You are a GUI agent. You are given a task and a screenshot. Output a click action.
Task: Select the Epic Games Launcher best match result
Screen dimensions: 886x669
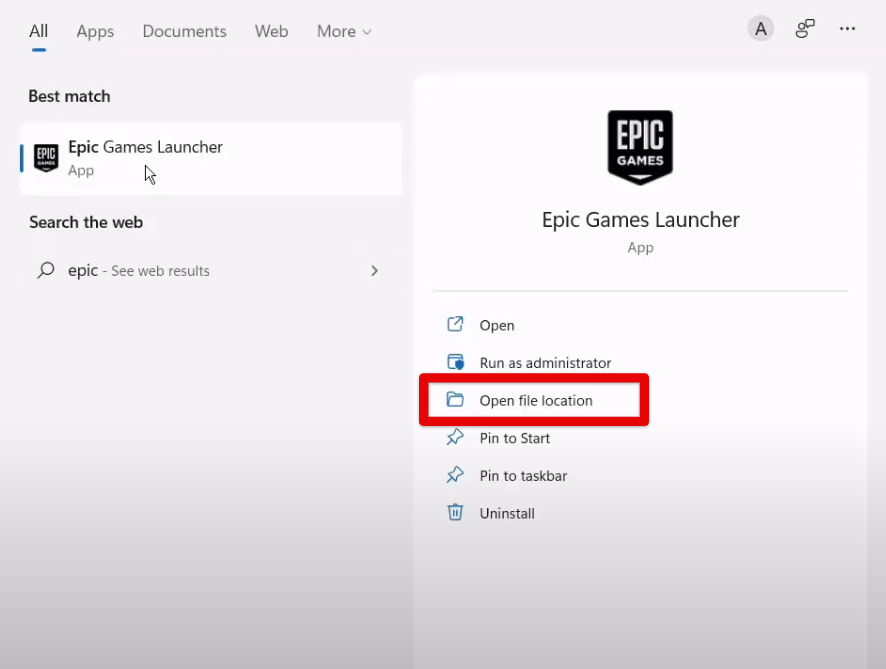pos(211,159)
